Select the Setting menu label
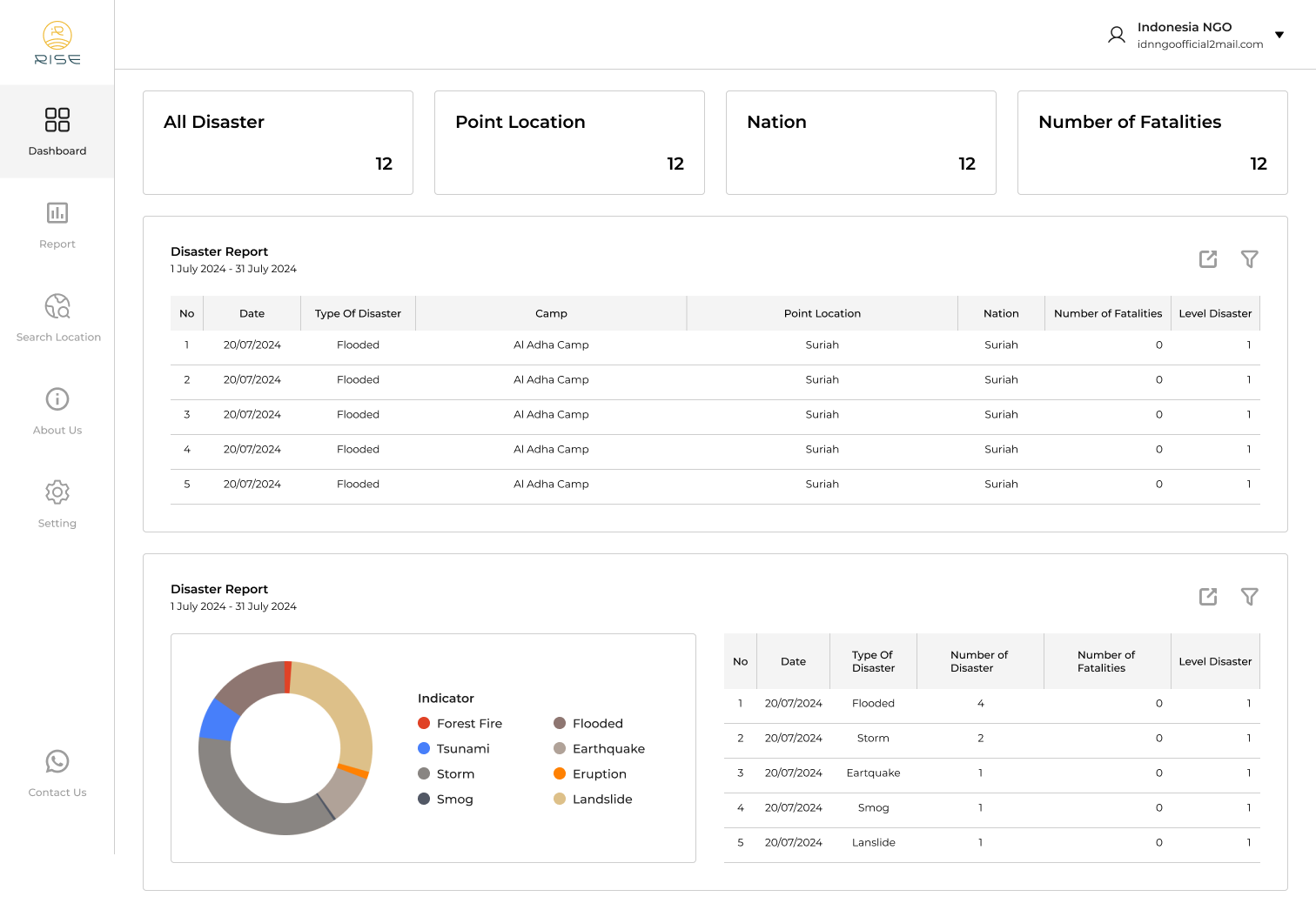 tap(57, 523)
